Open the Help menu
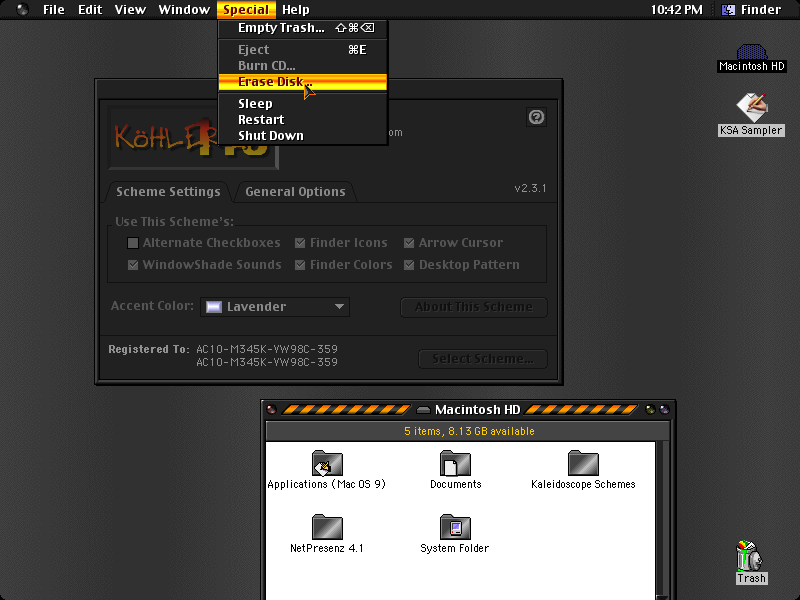 296,10
